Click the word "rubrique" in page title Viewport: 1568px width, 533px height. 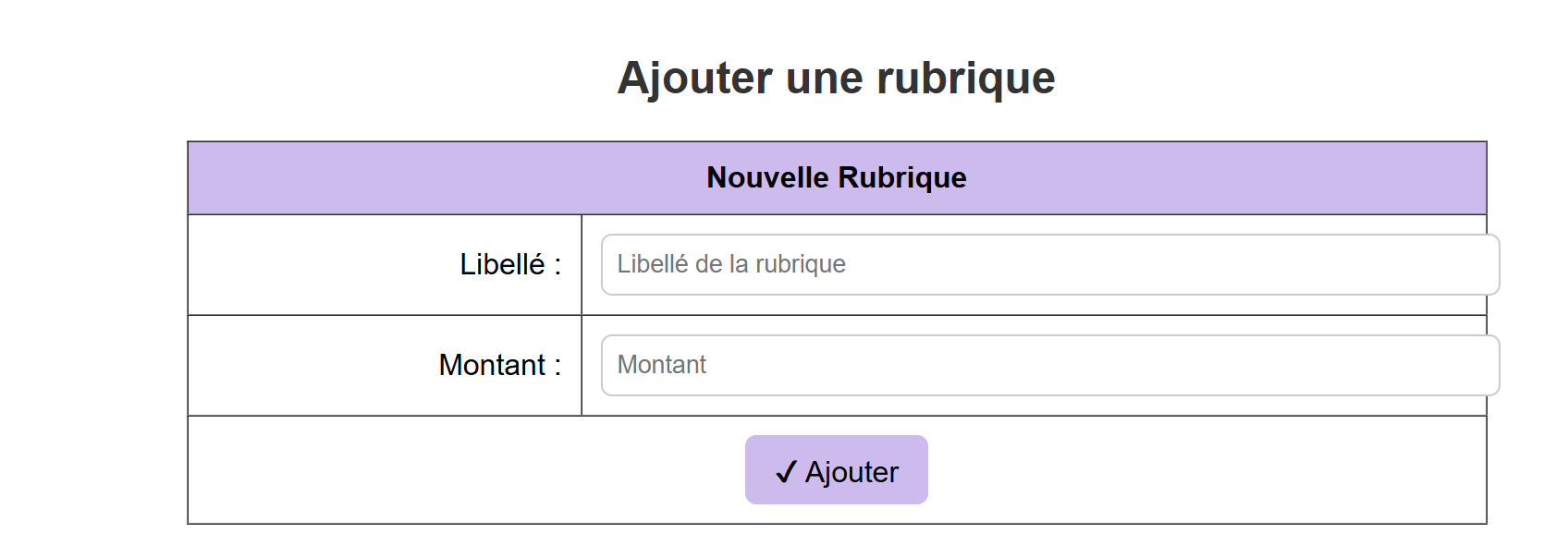point(965,78)
